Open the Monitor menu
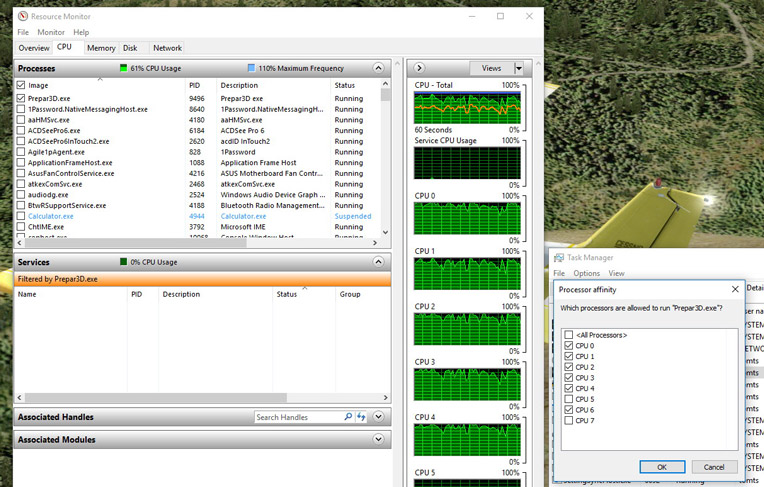Screen dimensions: 764x487 pyautogui.click(x=51, y=32)
